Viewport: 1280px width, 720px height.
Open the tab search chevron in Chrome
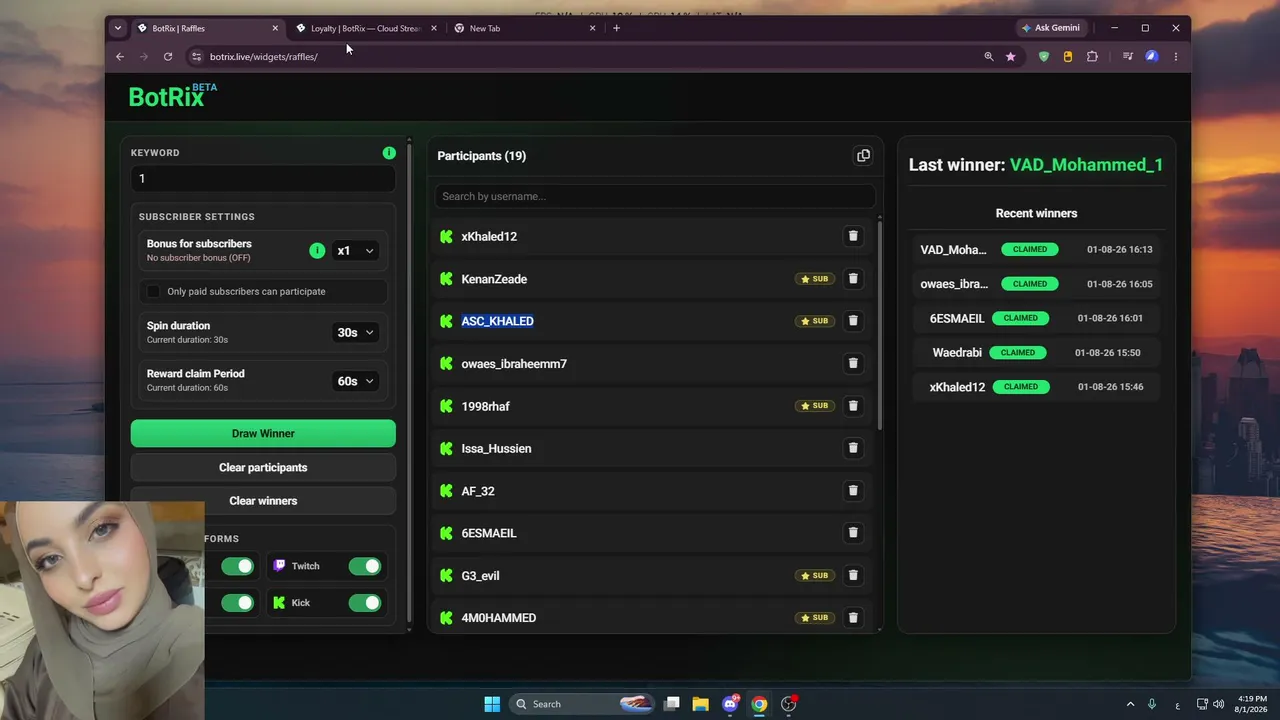118,28
